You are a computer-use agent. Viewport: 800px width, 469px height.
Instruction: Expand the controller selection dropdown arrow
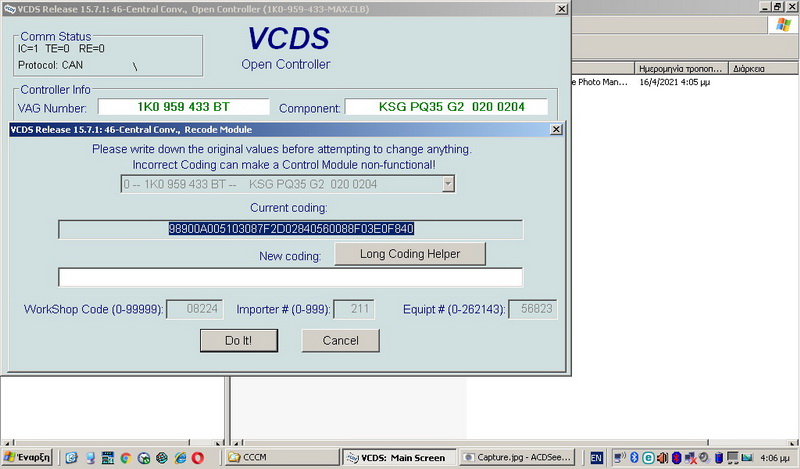click(x=448, y=184)
